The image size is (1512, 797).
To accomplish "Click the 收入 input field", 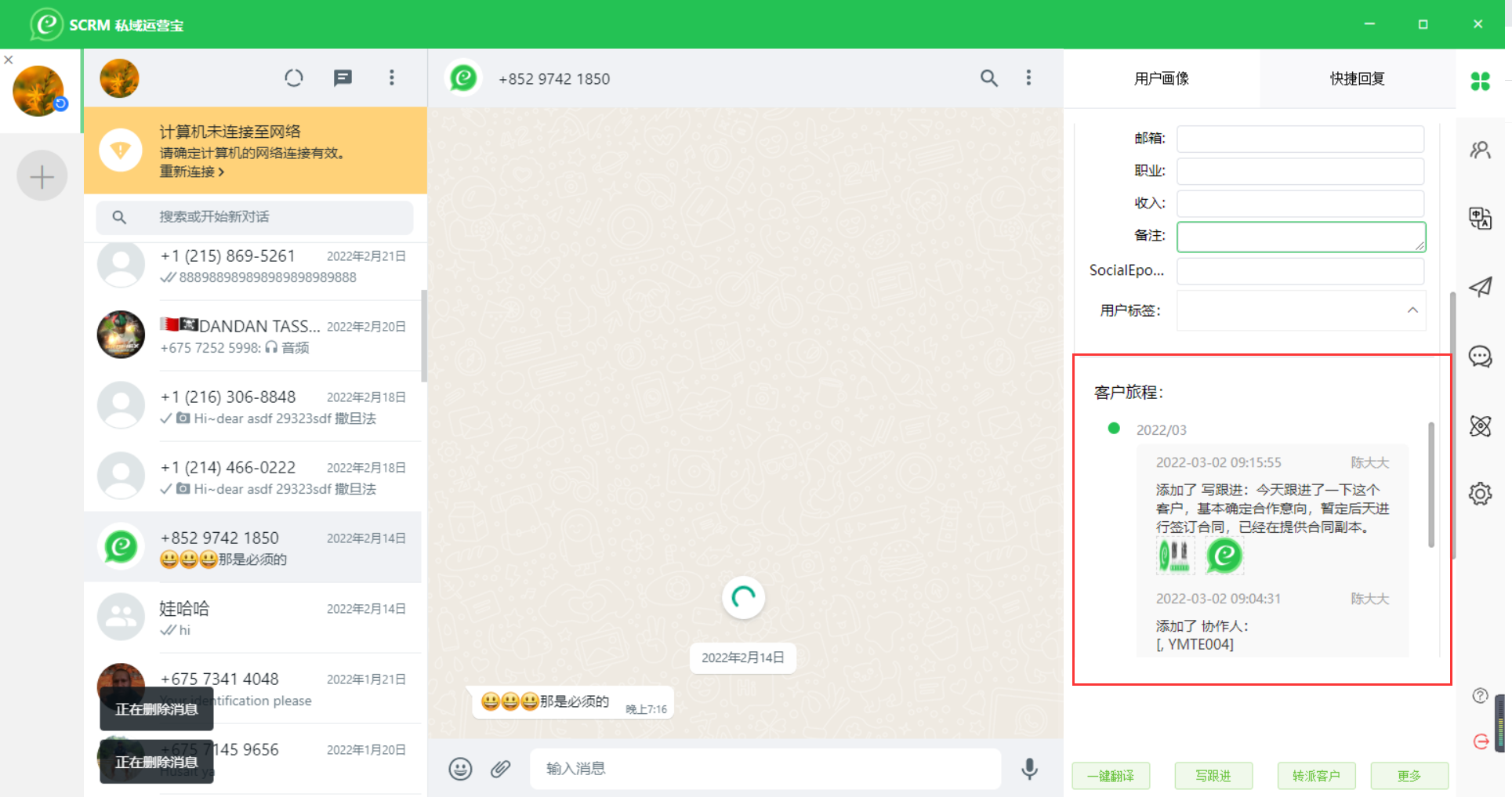I will pos(1300,203).
